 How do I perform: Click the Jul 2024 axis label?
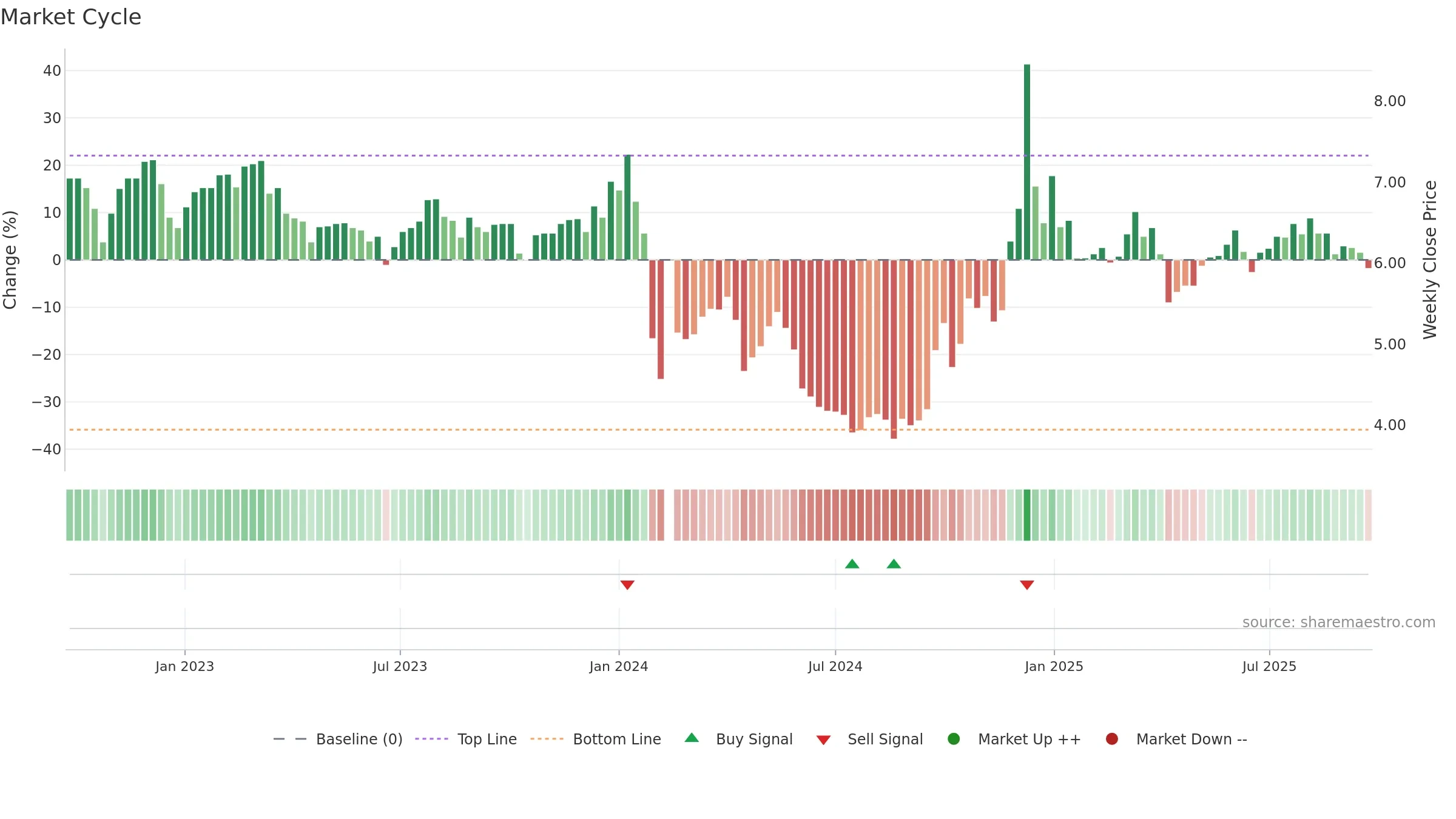[835, 666]
